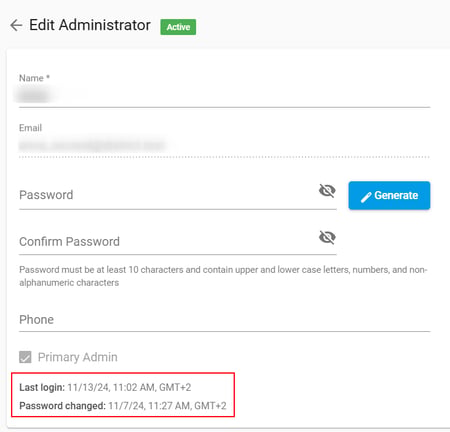Click the password requirements hint text
Viewport: 450px width, 432px height.
[x=223, y=276]
